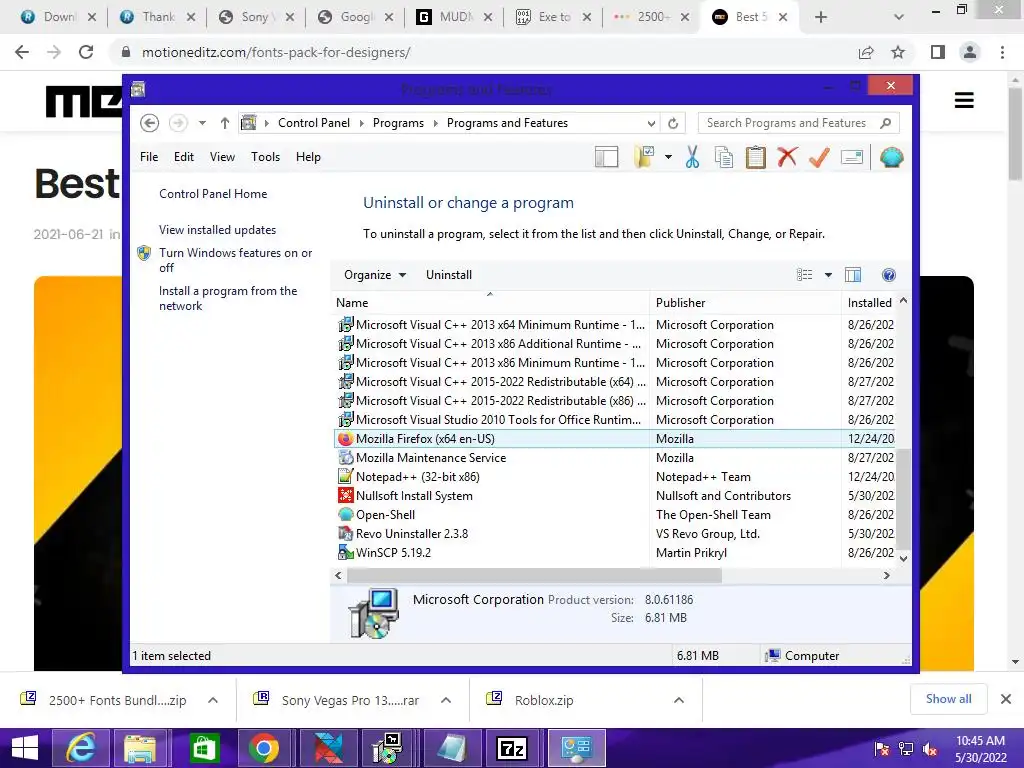
Task: Click the Search Programs and Features field
Action: (x=798, y=123)
